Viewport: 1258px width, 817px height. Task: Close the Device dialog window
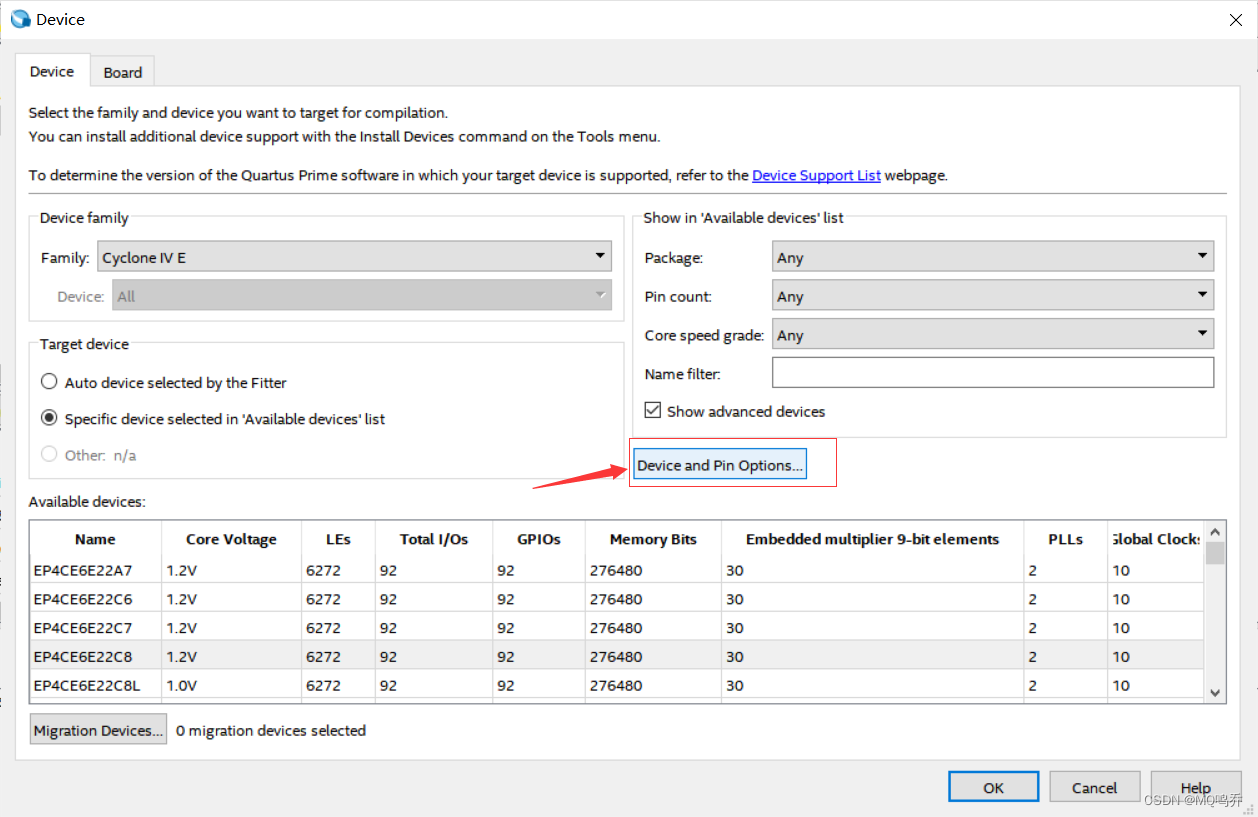(1235, 19)
